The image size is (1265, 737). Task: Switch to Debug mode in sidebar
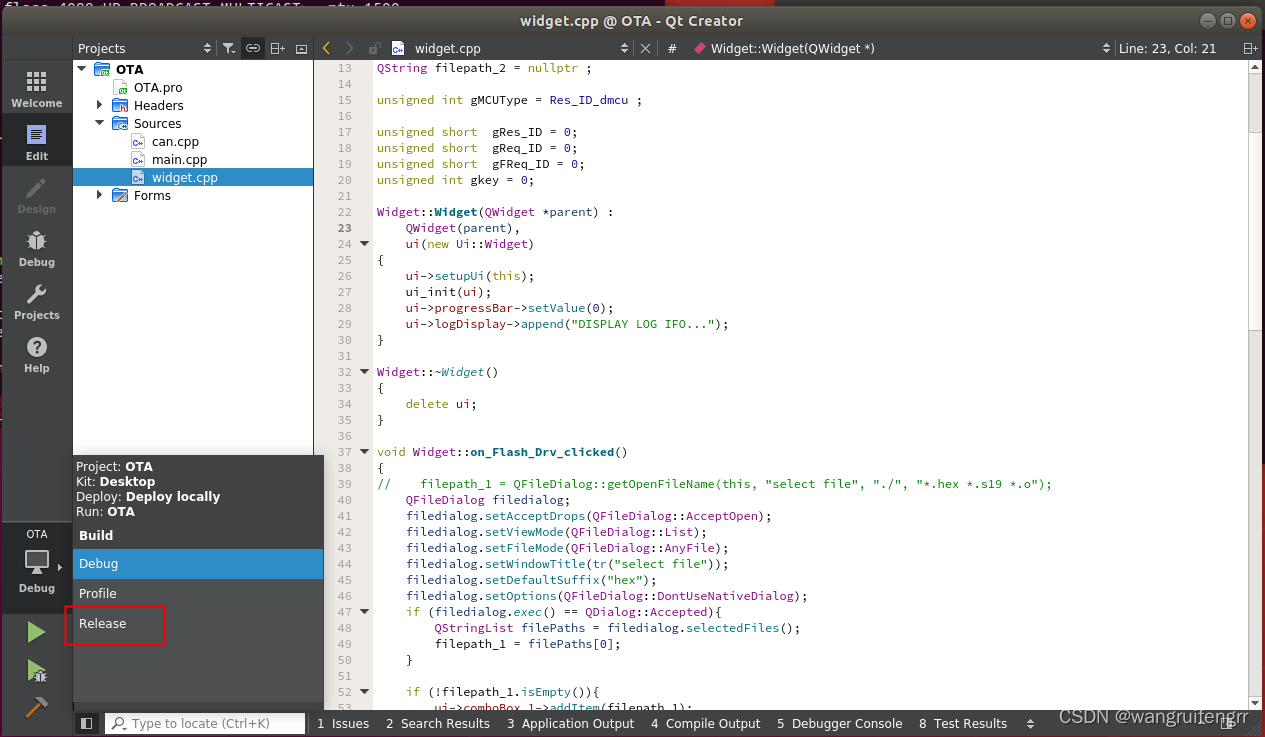coord(36,249)
